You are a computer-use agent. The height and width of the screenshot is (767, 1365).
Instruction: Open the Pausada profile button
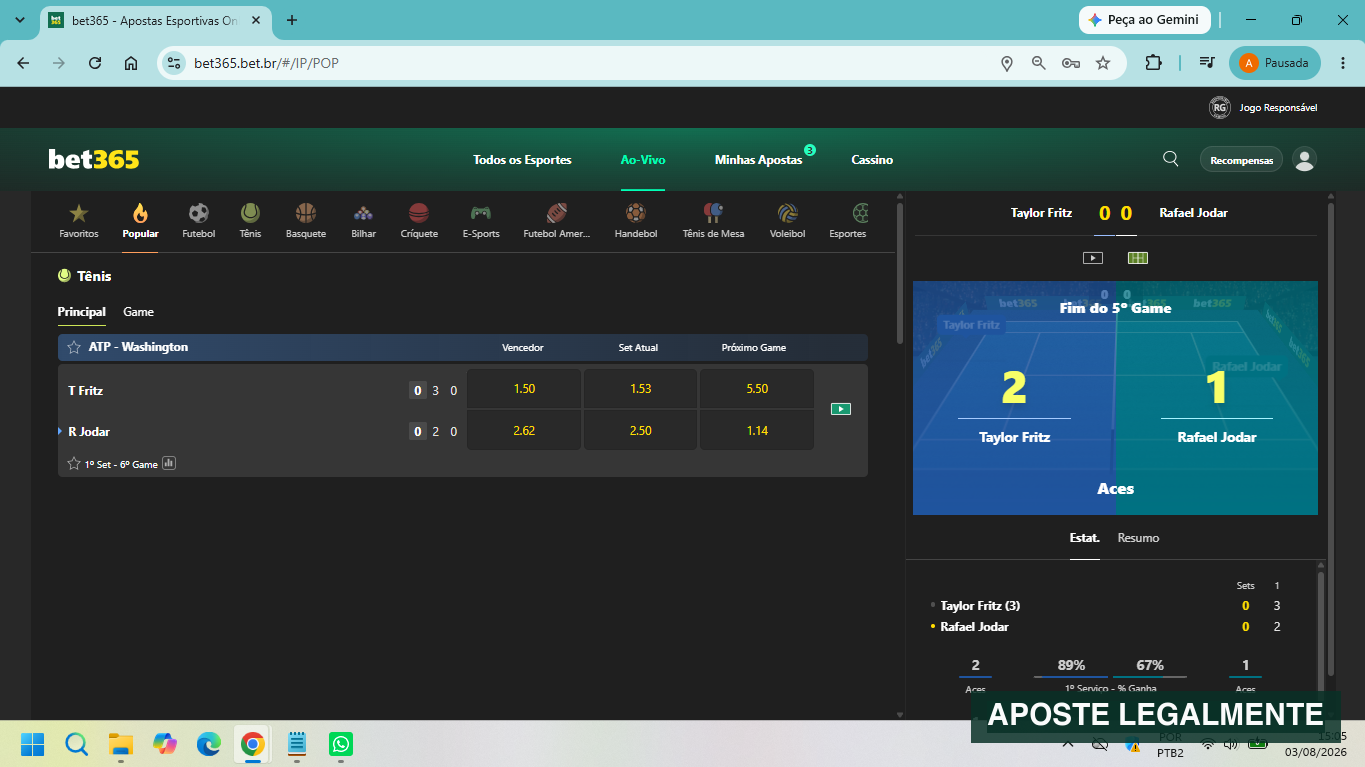click(1275, 63)
